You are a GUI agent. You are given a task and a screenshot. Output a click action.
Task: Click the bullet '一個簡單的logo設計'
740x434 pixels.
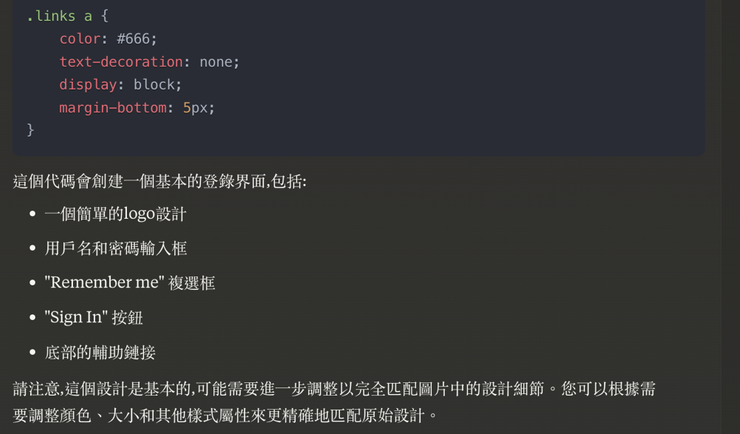(115, 214)
